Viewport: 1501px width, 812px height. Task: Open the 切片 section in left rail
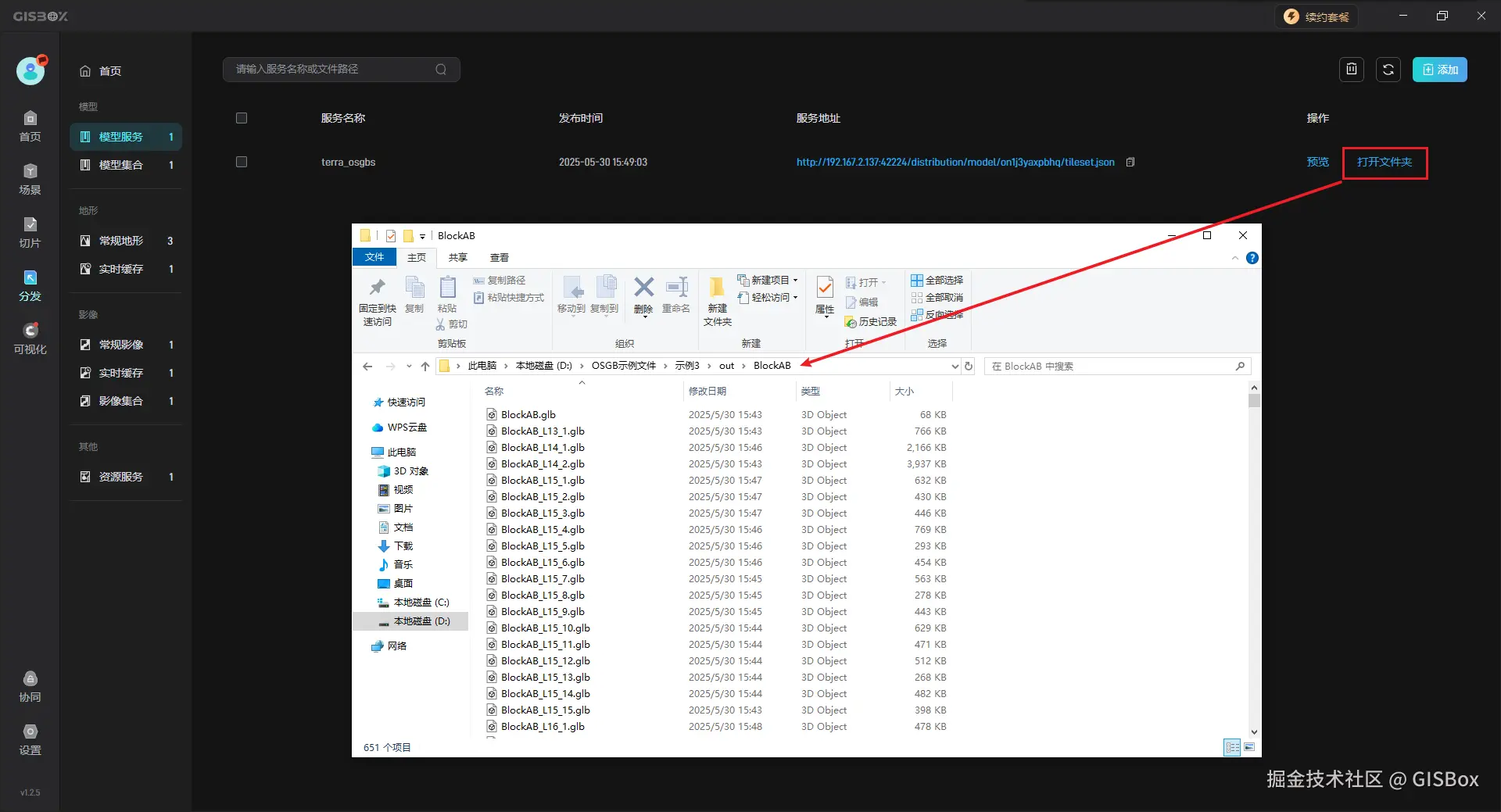(x=30, y=233)
